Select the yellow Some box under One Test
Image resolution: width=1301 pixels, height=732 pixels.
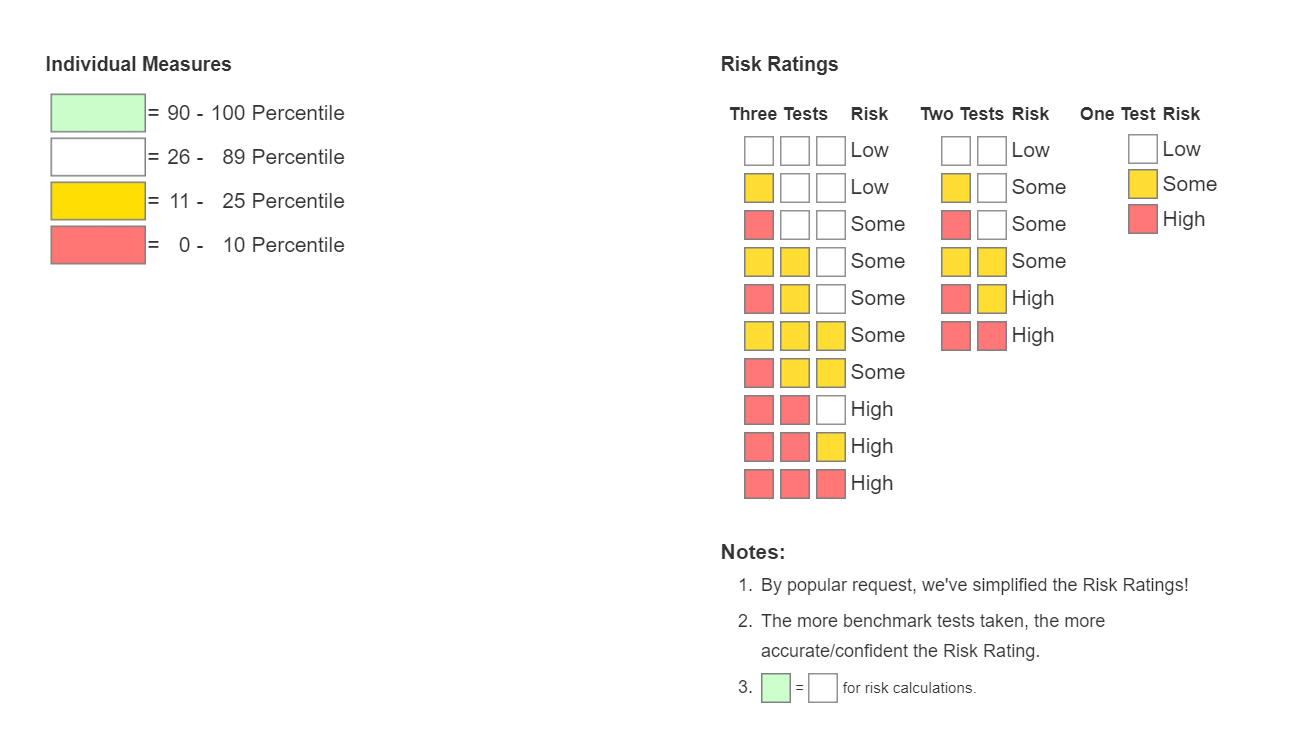pyautogui.click(x=1142, y=184)
